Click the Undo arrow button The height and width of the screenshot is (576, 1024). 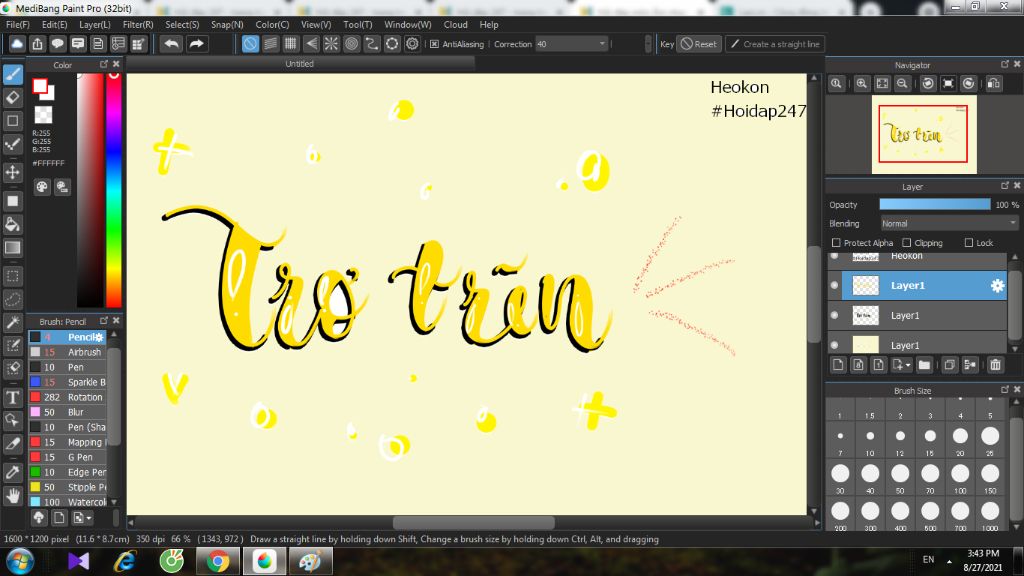coord(171,44)
